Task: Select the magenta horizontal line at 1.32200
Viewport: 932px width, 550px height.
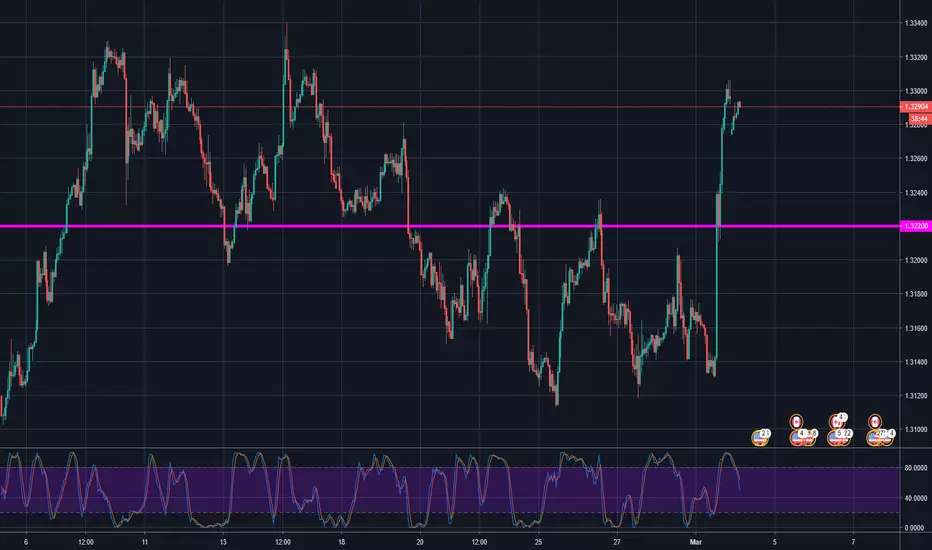Action: click(x=449, y=226)
